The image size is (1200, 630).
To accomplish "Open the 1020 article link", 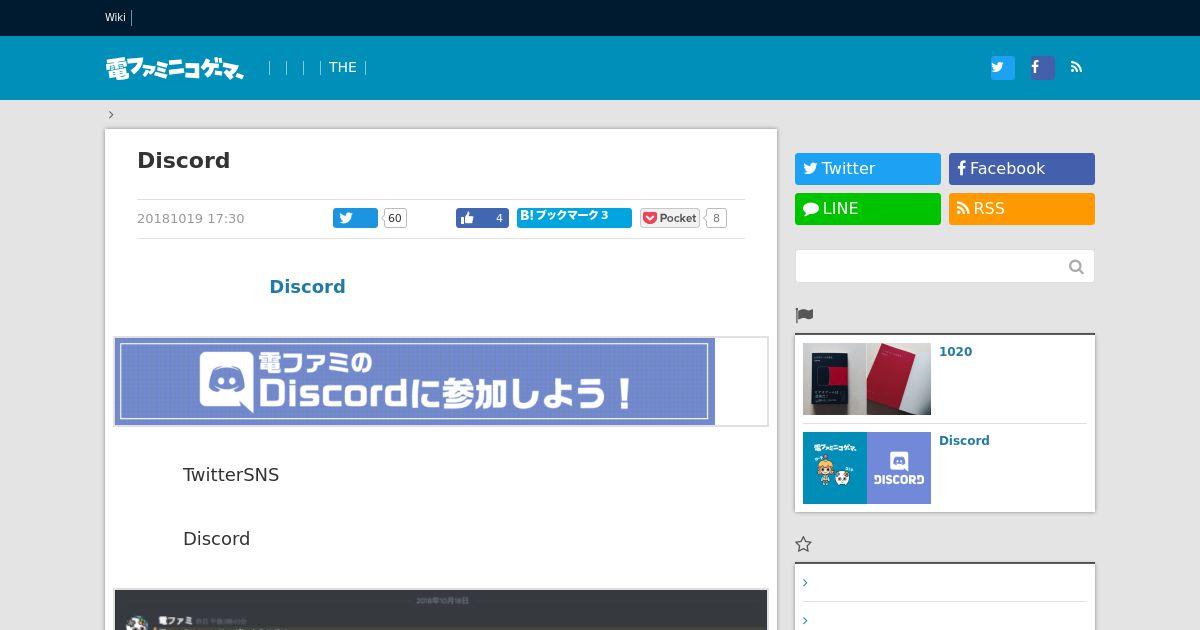I will point(955,352).
